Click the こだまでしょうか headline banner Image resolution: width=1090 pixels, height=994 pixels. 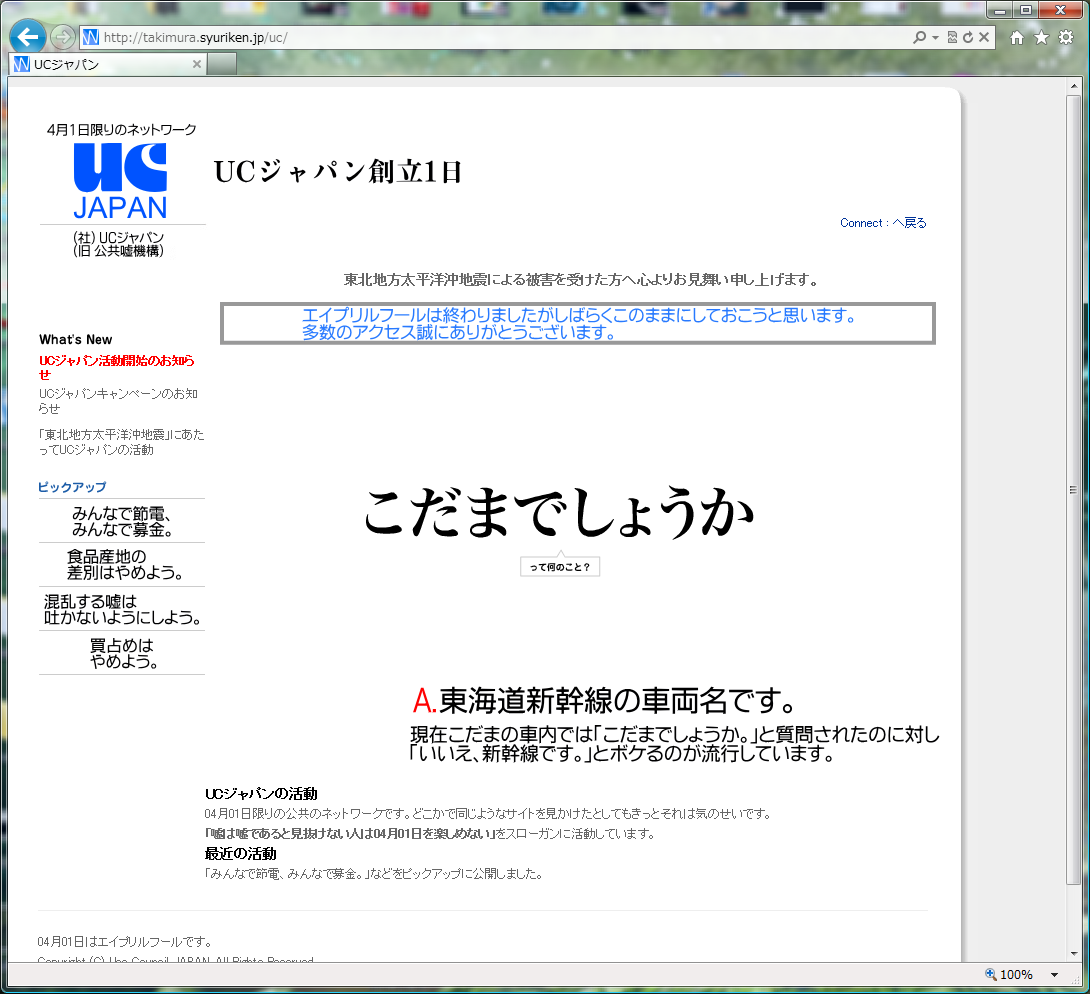[559, 513]
